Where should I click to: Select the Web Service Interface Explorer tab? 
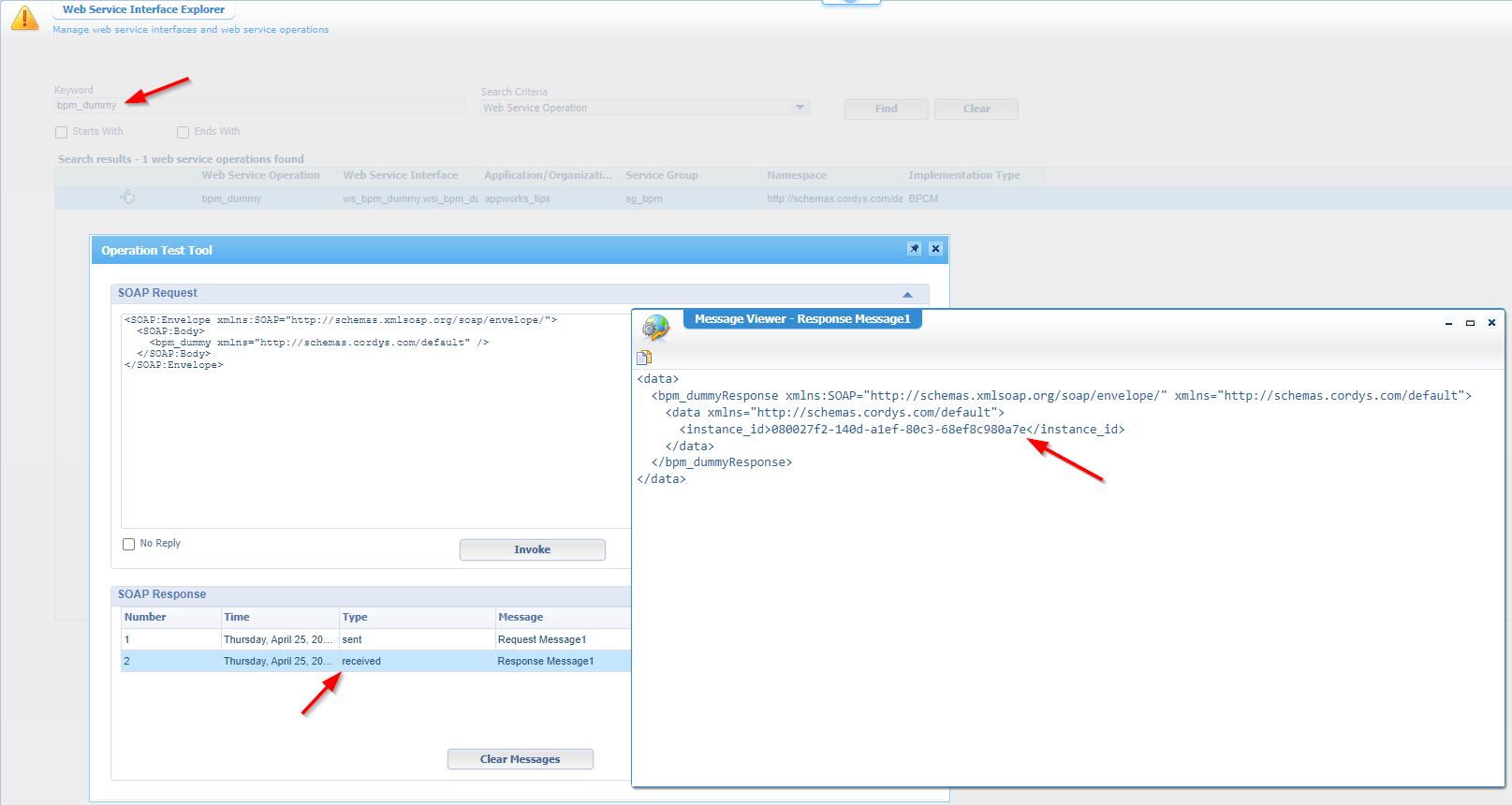coord(143,9)
